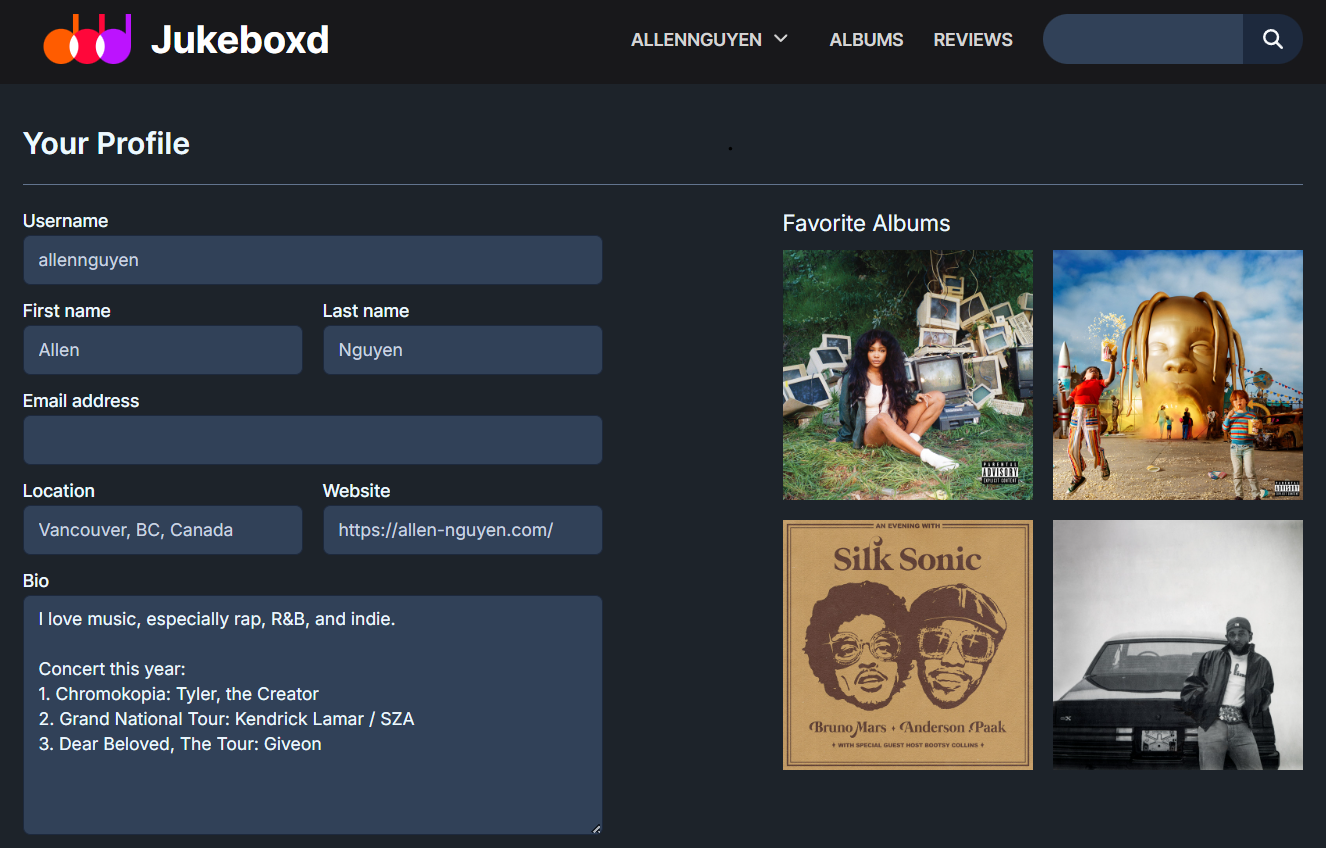
Task: Go to the Jukeboxd home title link
Action: coord(240,40)
